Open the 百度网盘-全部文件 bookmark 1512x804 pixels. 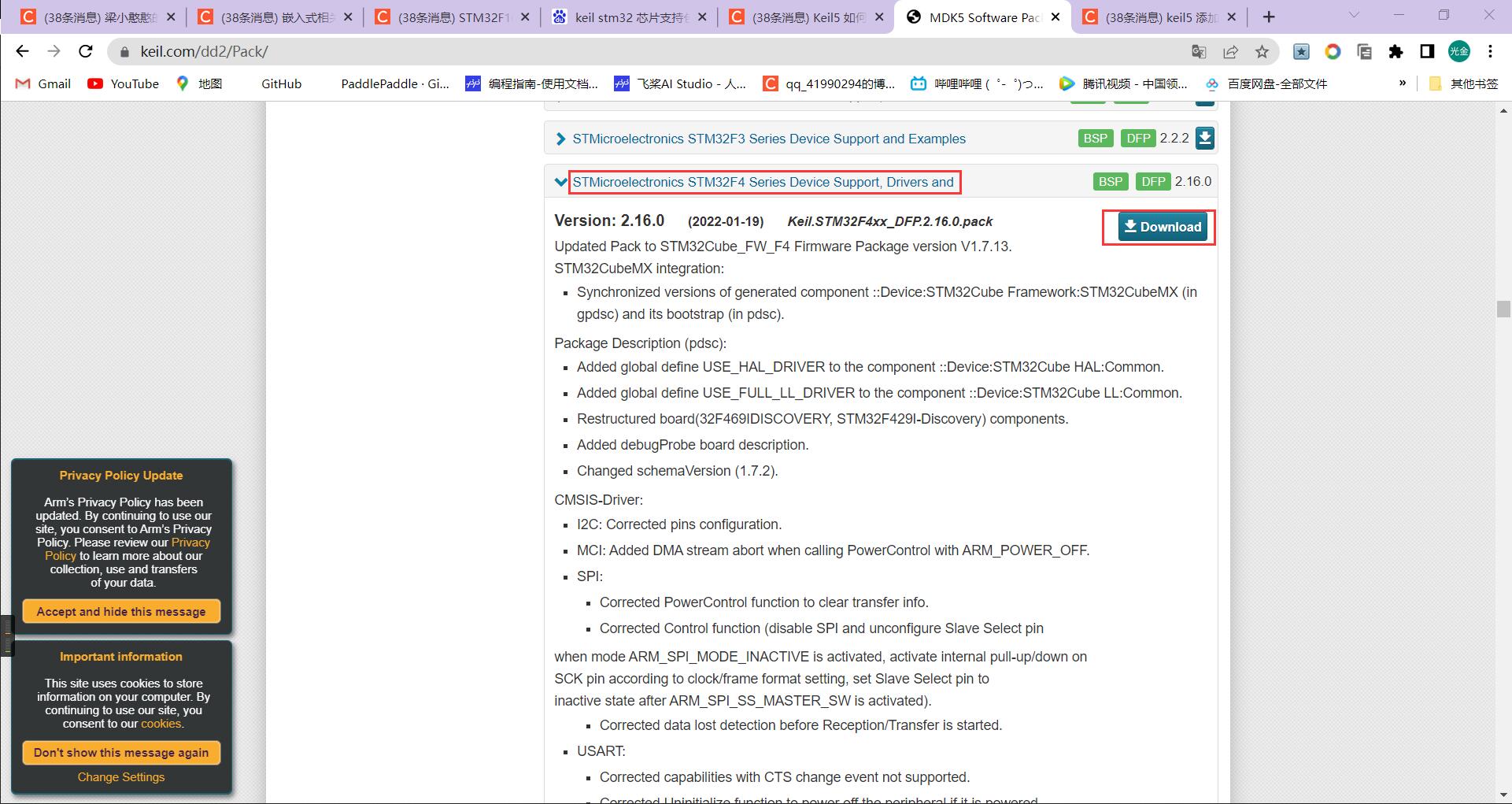point(1266,83)
